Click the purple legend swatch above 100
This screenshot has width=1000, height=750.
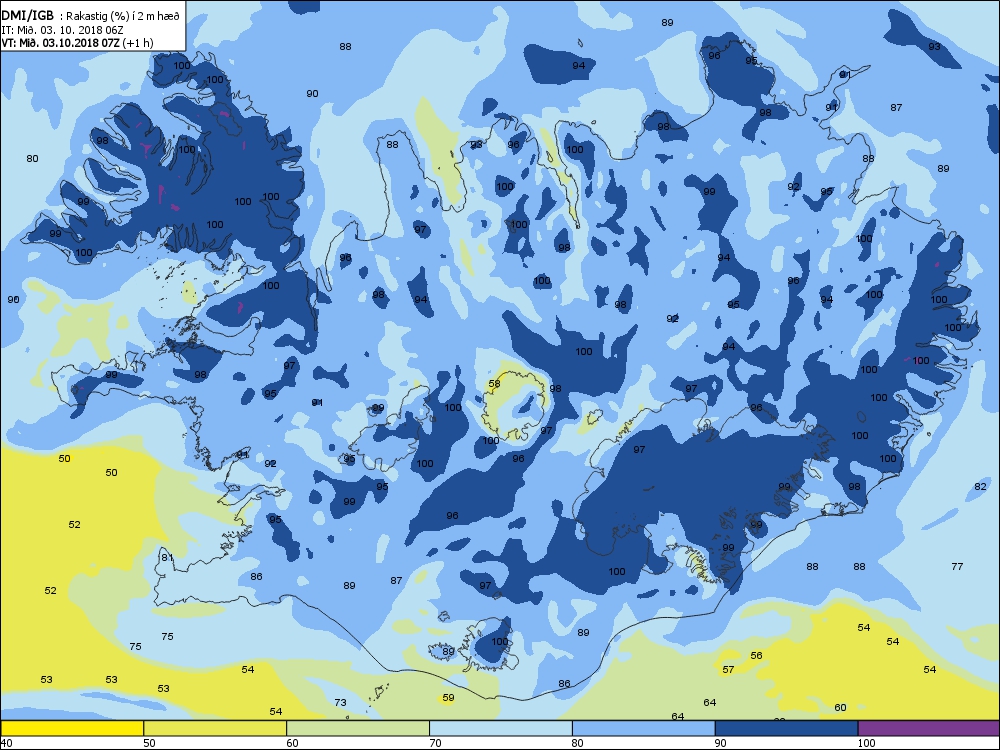point(929,728)
